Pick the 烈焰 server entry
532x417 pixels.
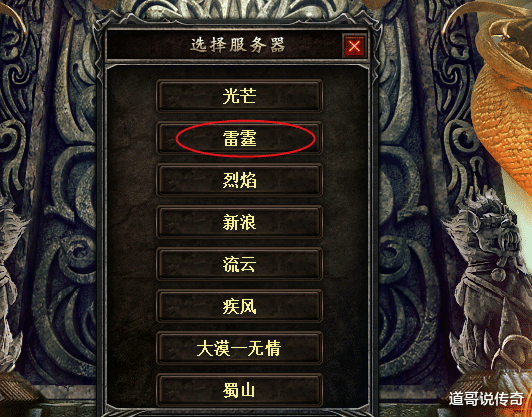(239, 180)
